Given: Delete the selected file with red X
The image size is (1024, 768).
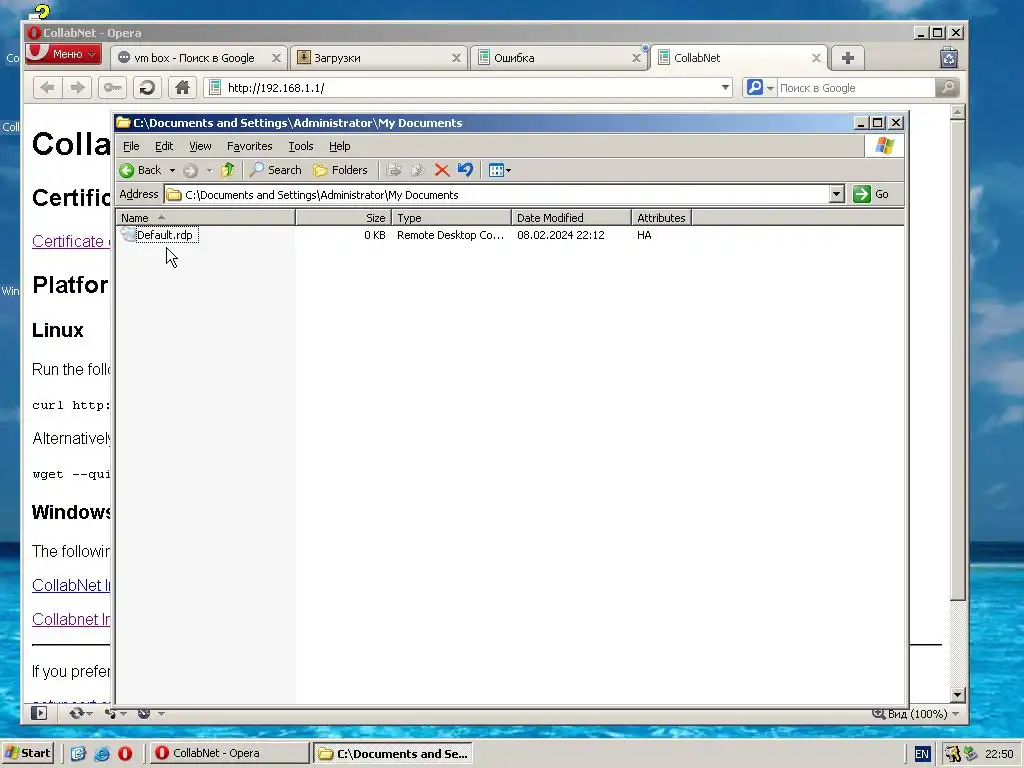Looking at the screenshot, I should (441, 170).
